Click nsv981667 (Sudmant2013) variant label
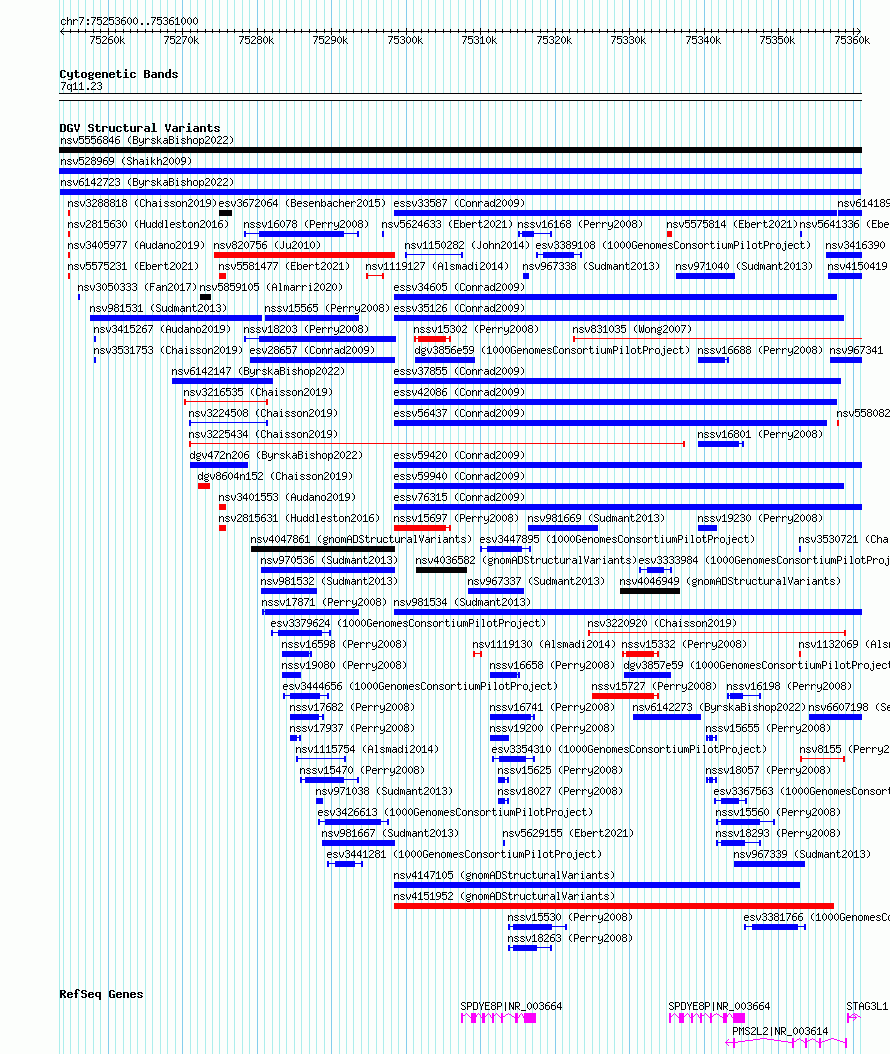Viewport: 890px width, 1054px height. (x=391, y=834)
